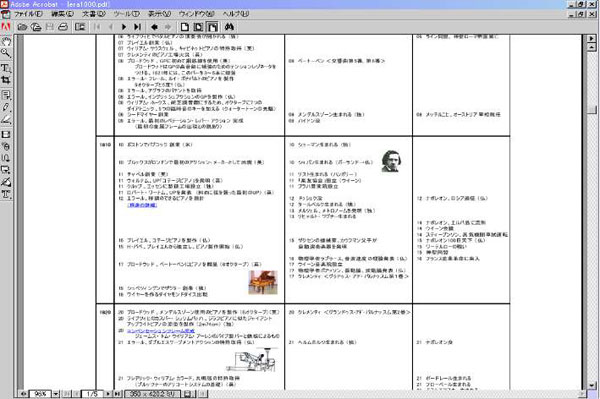Click the Adobe logo toolbar icon
Image resolution: width=600 pixels, height=399 pixels.
[6, 27]
